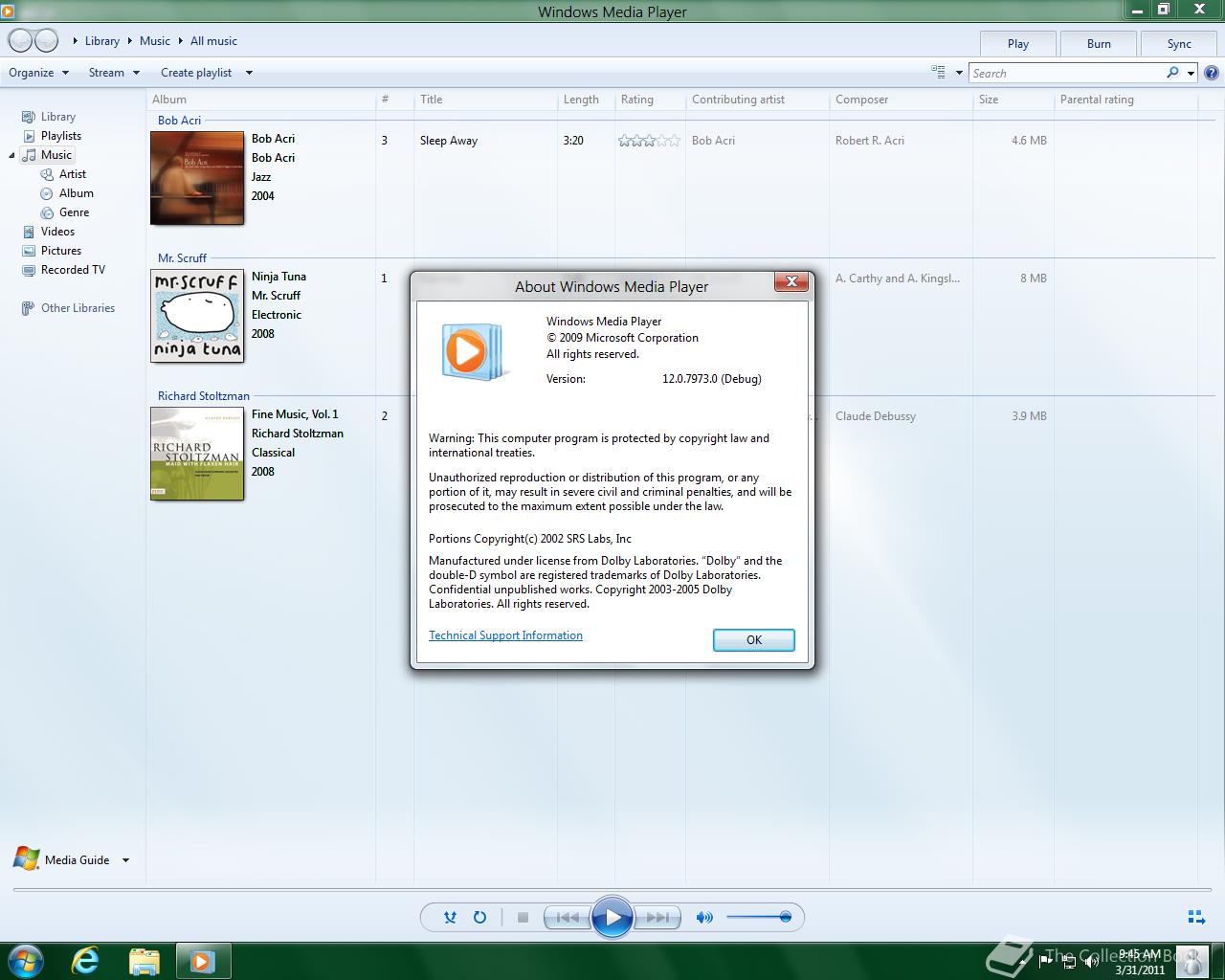Click the search magnifier icon
The image size is (1225, 980).
coord(1172,73)
